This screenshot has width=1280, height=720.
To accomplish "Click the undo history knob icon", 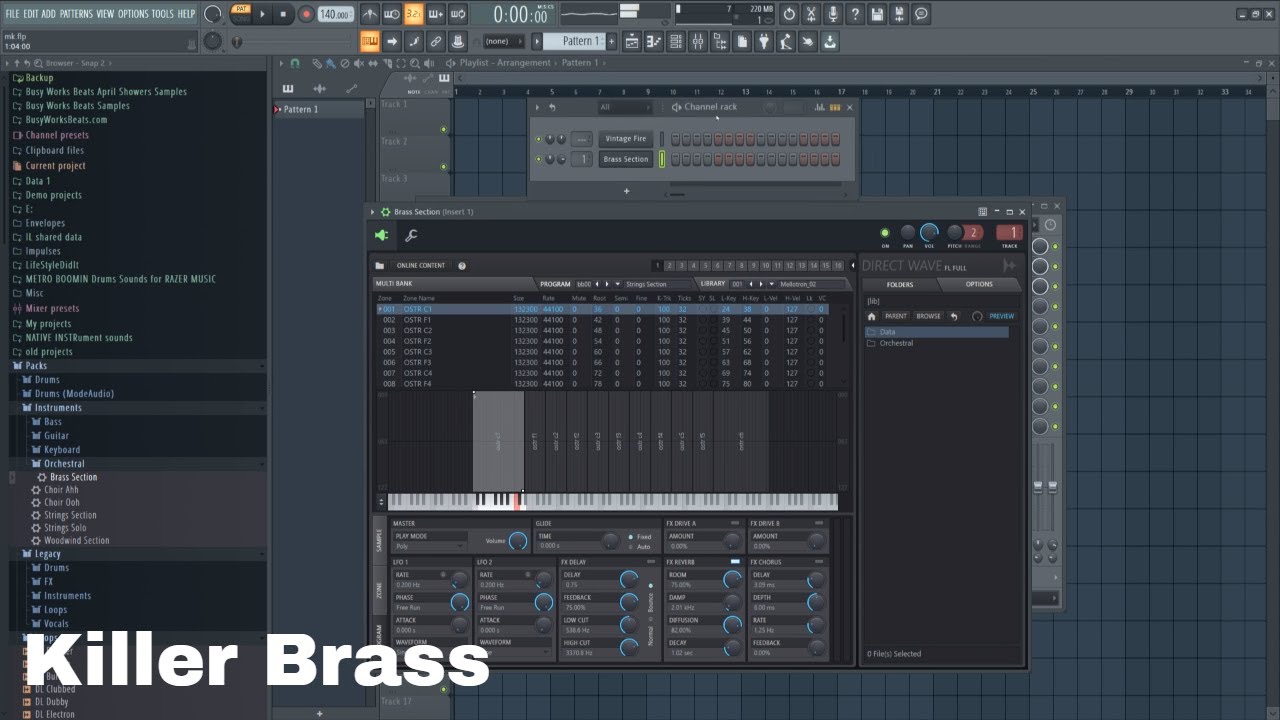I will point(789,14).
